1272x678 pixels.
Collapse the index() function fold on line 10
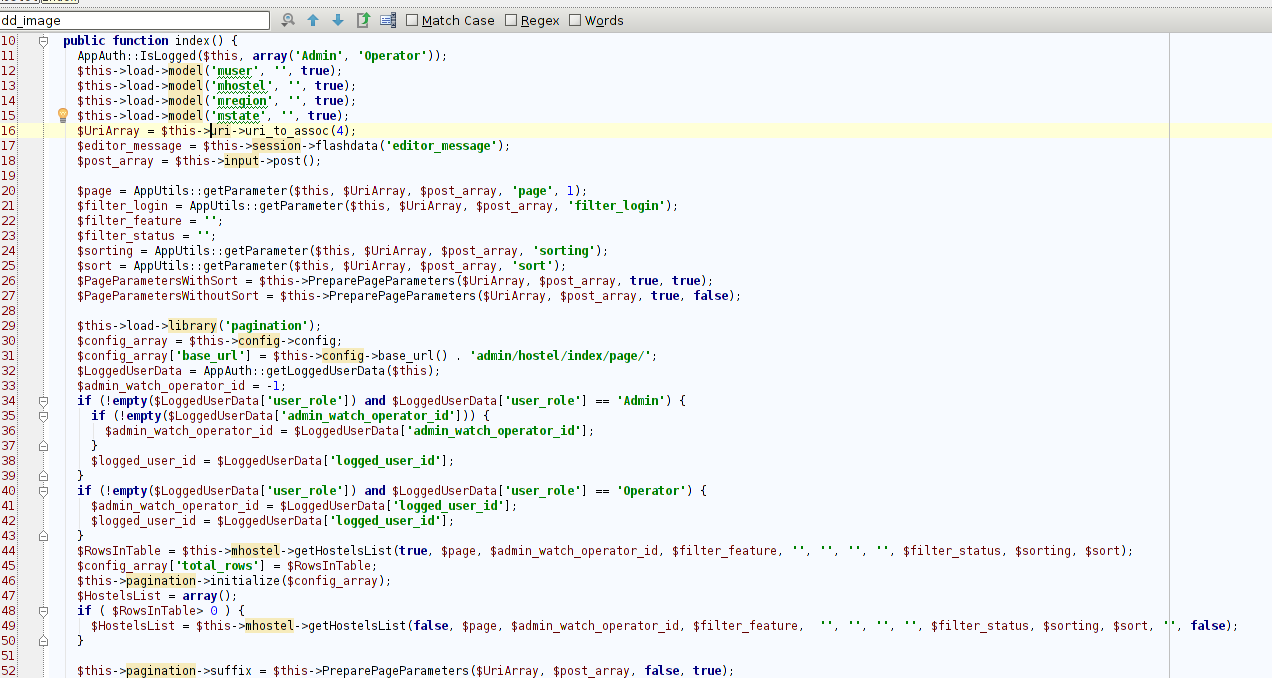pyautogui.click(x=43, y=41)
